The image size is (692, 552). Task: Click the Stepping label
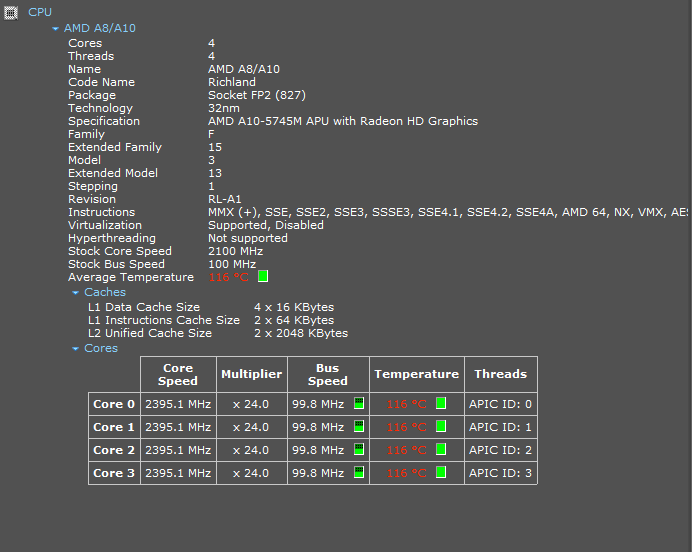[93, 186]
